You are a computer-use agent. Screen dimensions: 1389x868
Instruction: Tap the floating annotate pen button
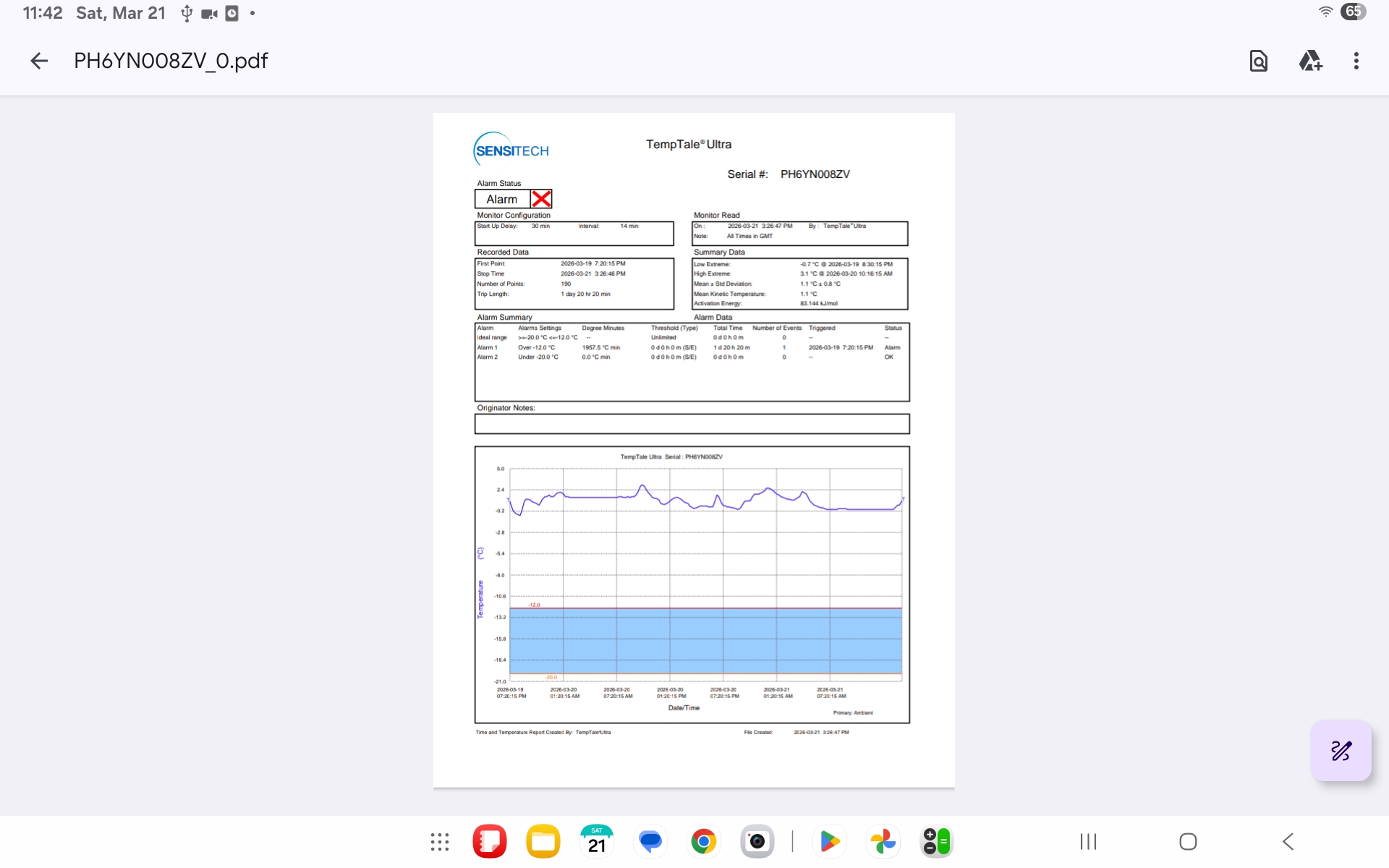(x=1341, y=751)
